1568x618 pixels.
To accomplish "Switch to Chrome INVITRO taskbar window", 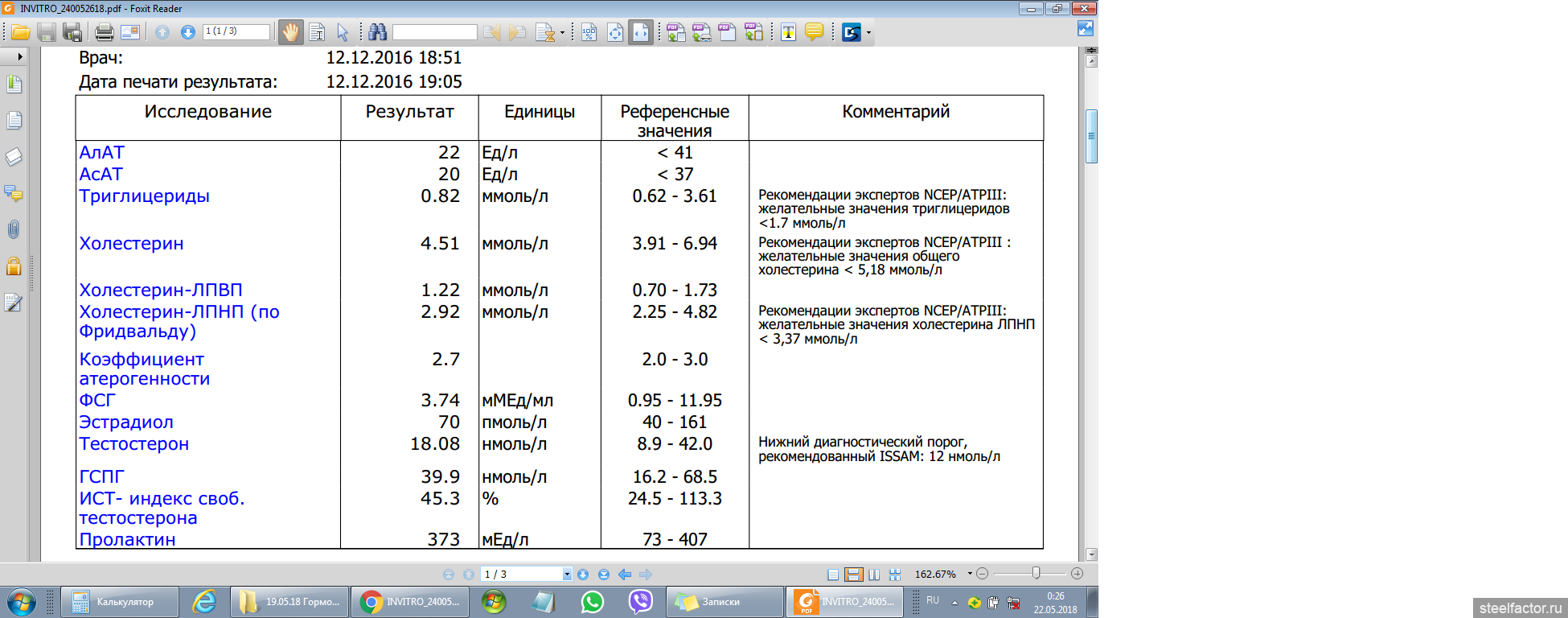I will [412, 602].
